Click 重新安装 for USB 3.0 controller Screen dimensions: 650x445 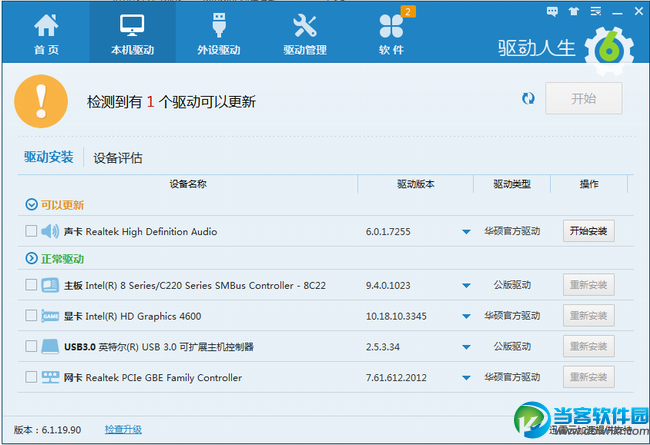(x=589, y=346)
